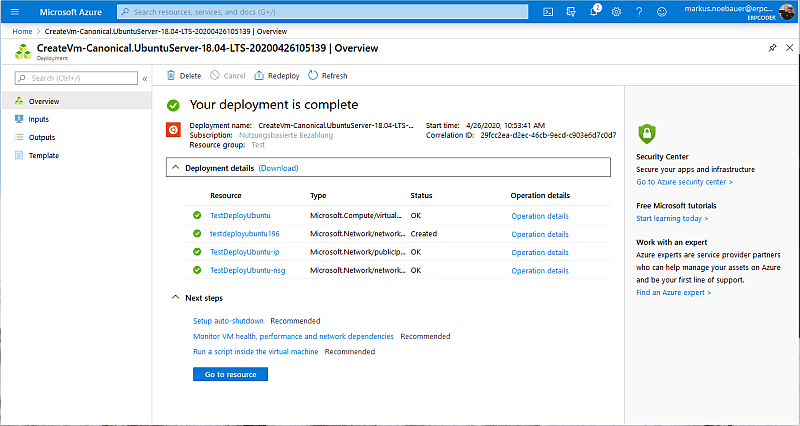Click the global search resources field
This screenshot has width=800, height=426.
point(322,12)
